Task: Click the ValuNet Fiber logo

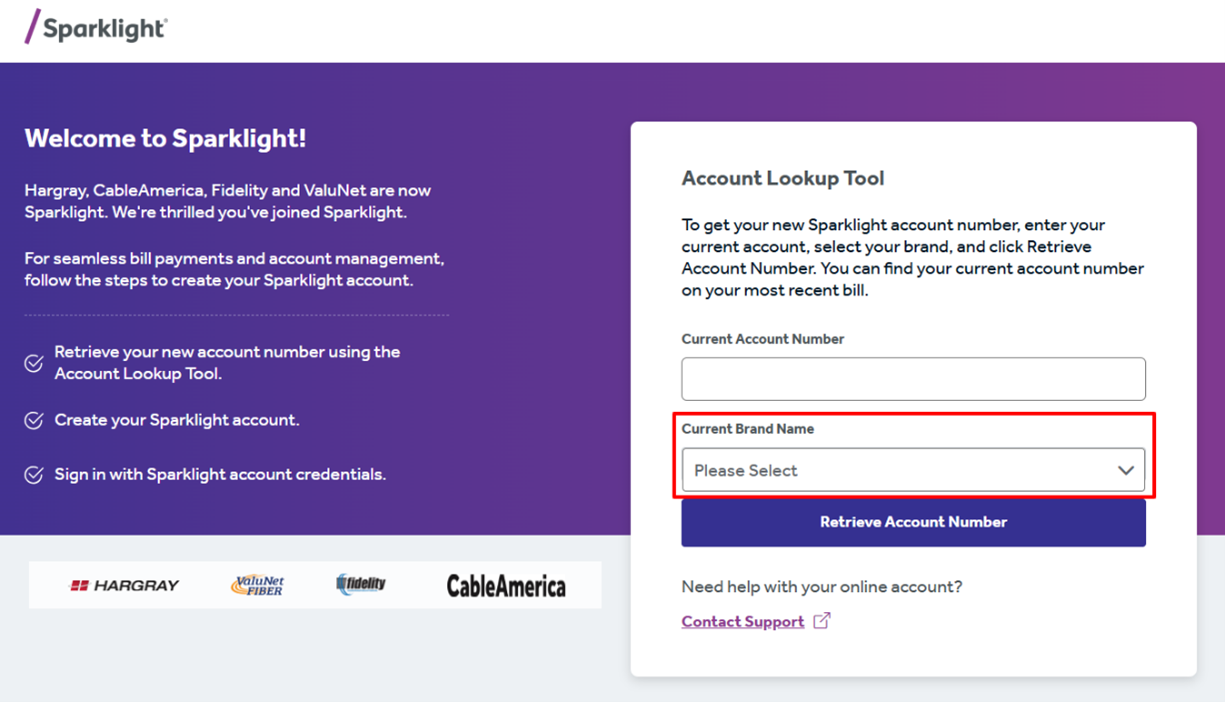Action: coord(258,585)
